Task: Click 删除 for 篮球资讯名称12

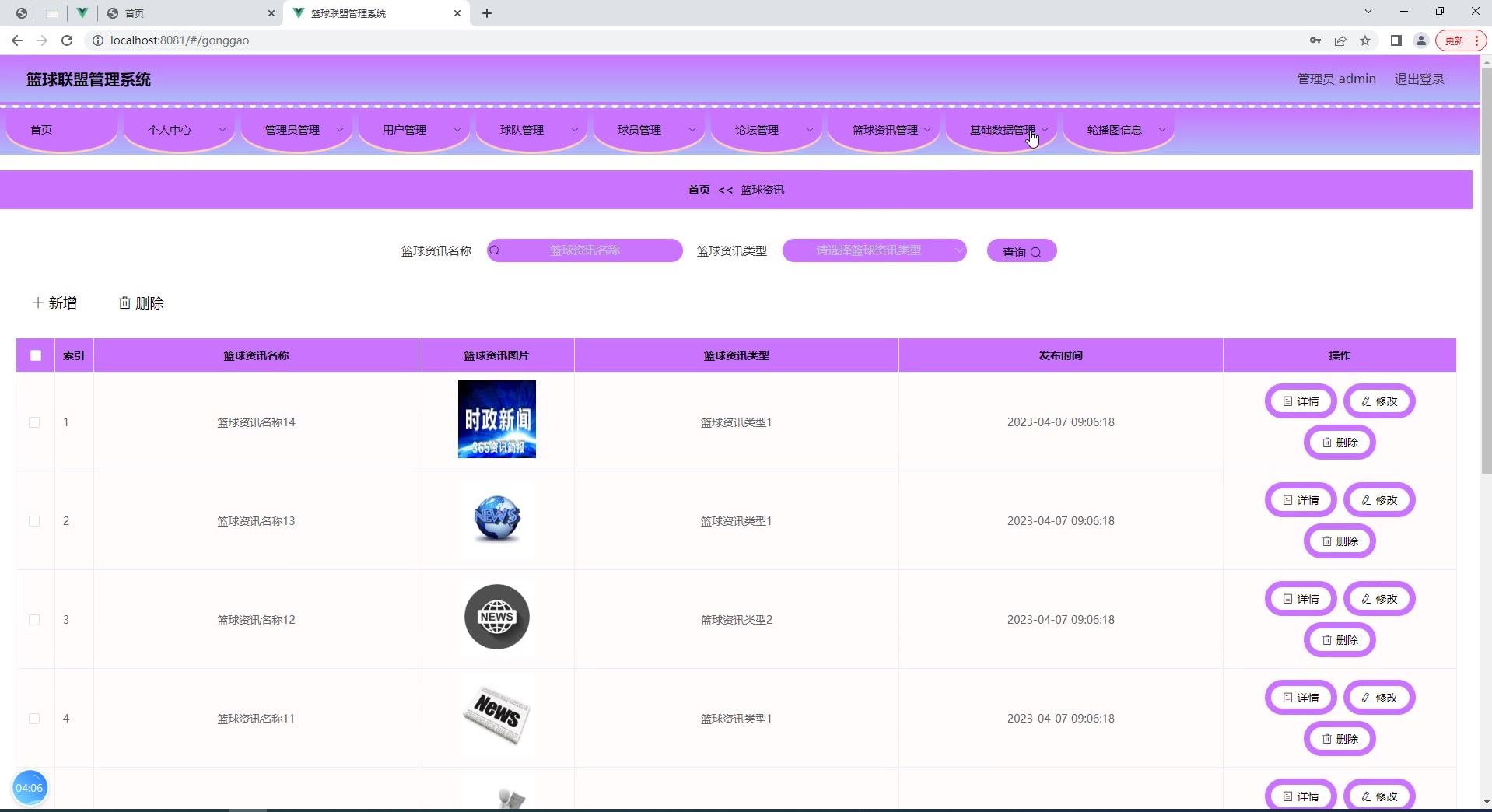Action: click(x=1340, y=640)
